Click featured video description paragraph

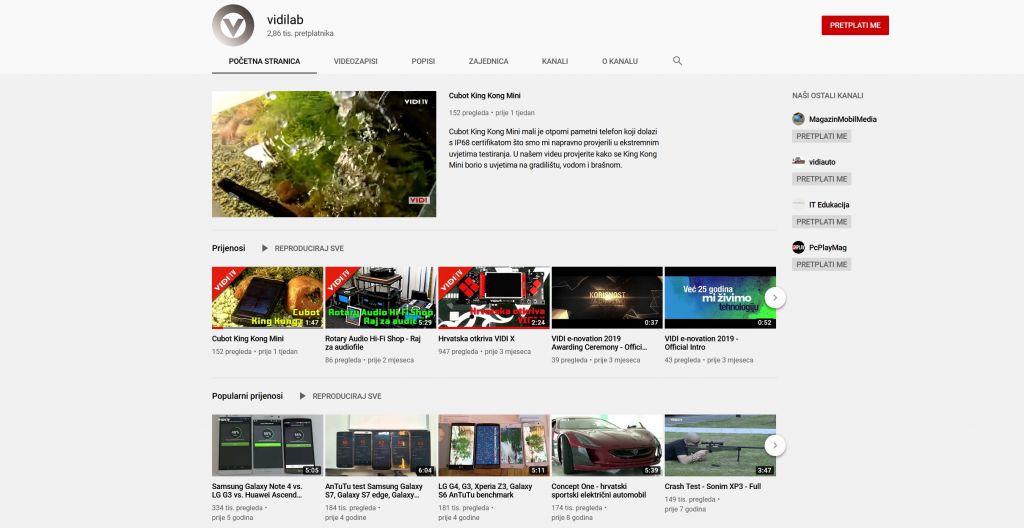(554, 148)
